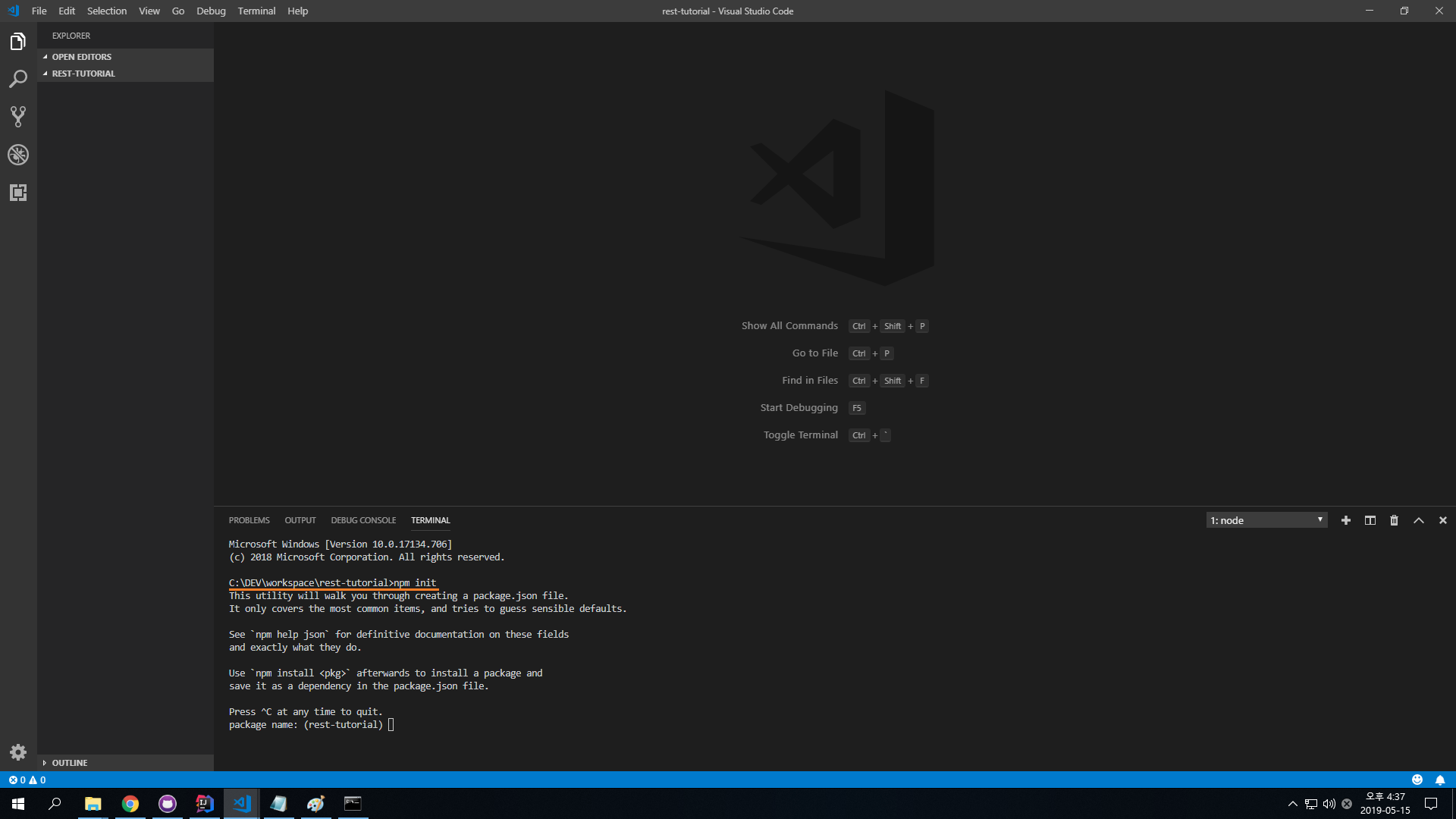Launch Chrome from the taskbar
The width and height of the screenshot is (1456, 819).
pos(130,804)
